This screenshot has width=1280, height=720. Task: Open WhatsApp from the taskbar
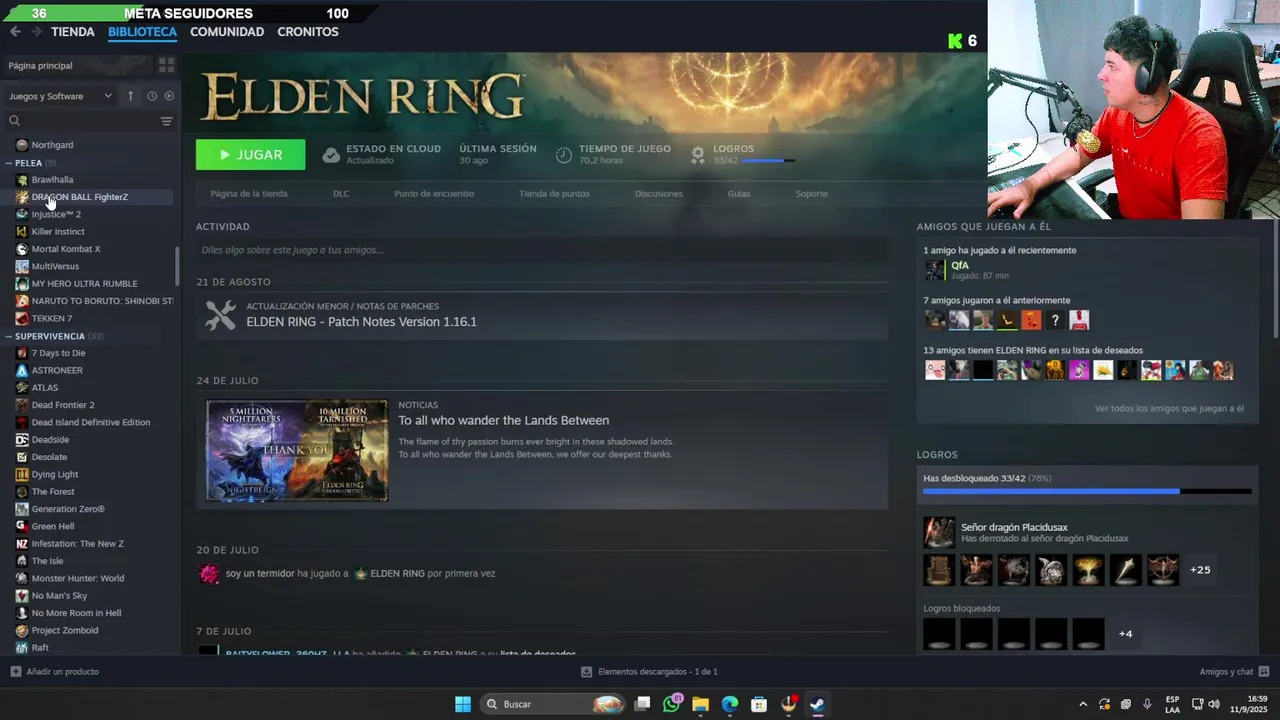pos(672,704)
